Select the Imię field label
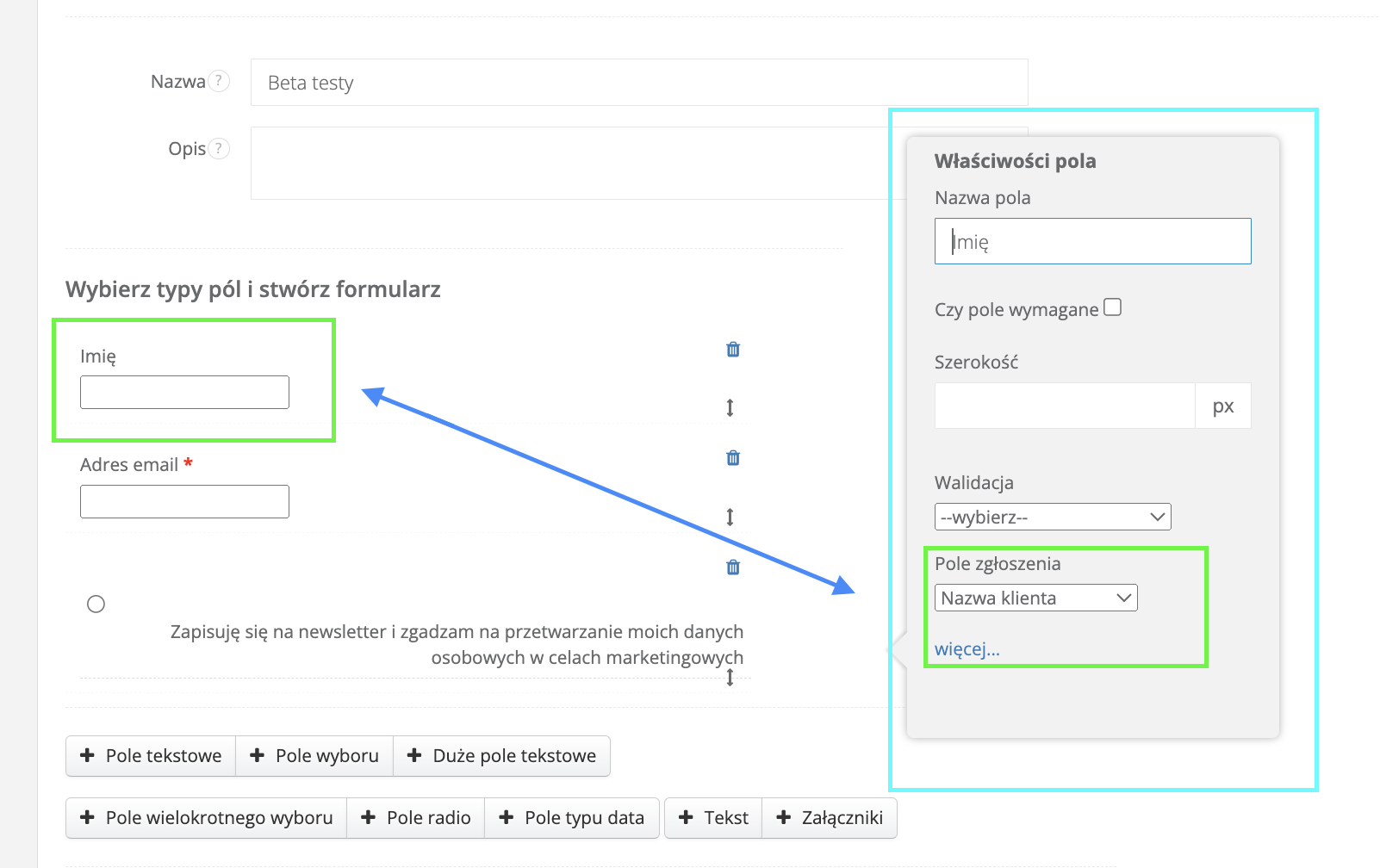The image size is (1380, 868). (x=98, y=356)
